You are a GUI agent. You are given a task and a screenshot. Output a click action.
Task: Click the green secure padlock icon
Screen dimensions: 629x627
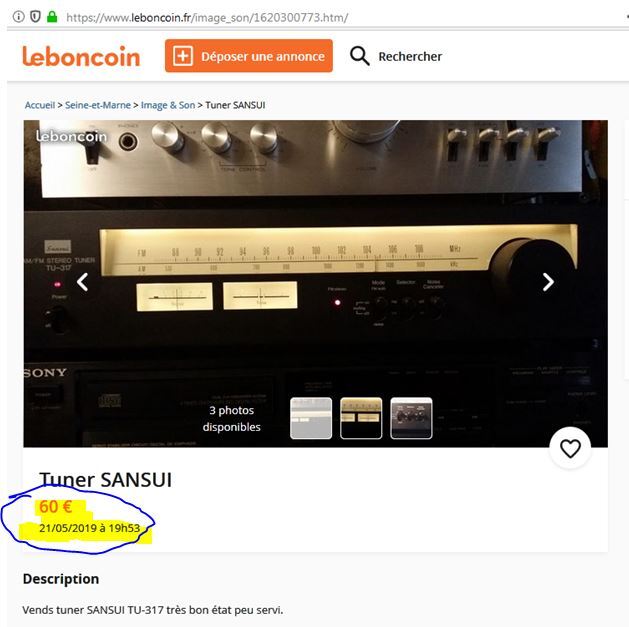coord(52,16)
